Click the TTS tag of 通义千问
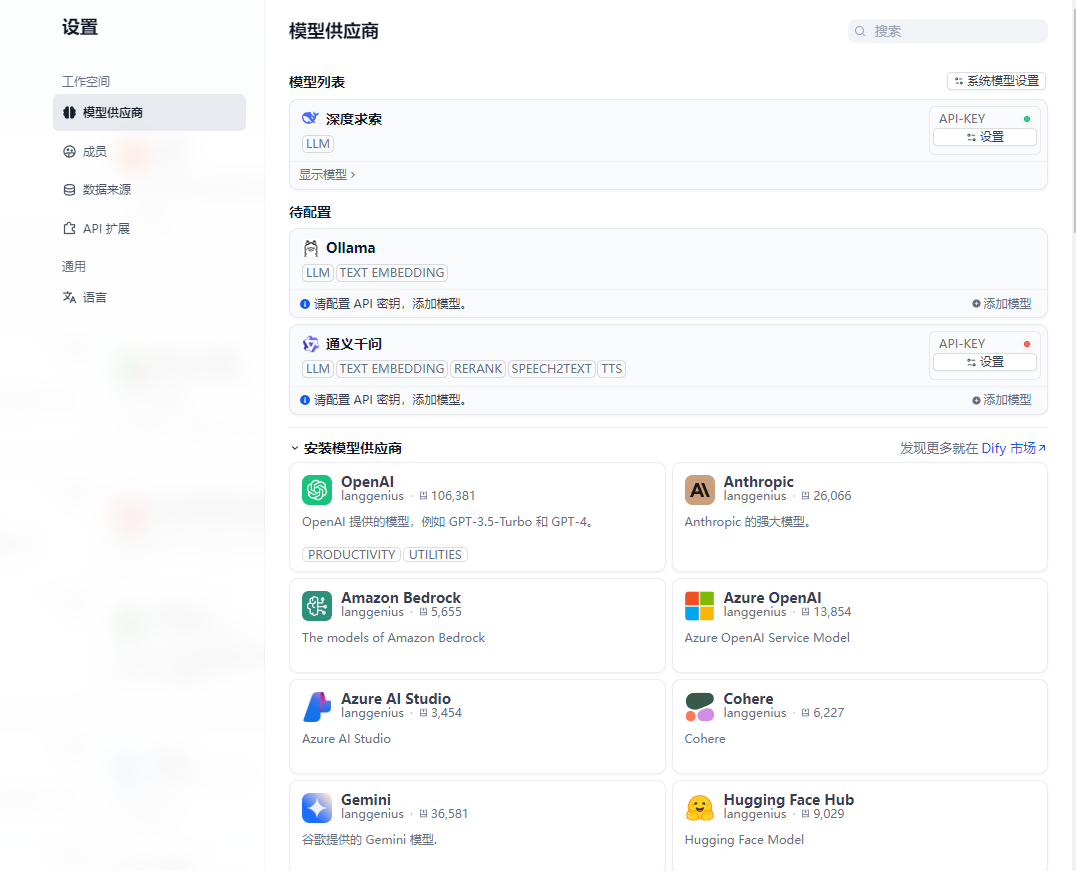This screenshot has height=871, width=1076. 611,369
